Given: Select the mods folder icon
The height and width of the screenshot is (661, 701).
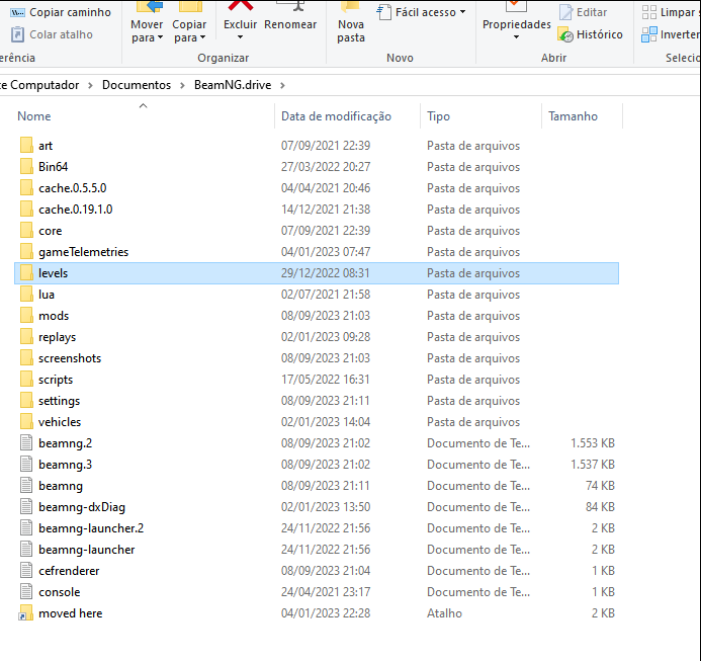Looking at the screenshot, I should [x=26, y=316].
